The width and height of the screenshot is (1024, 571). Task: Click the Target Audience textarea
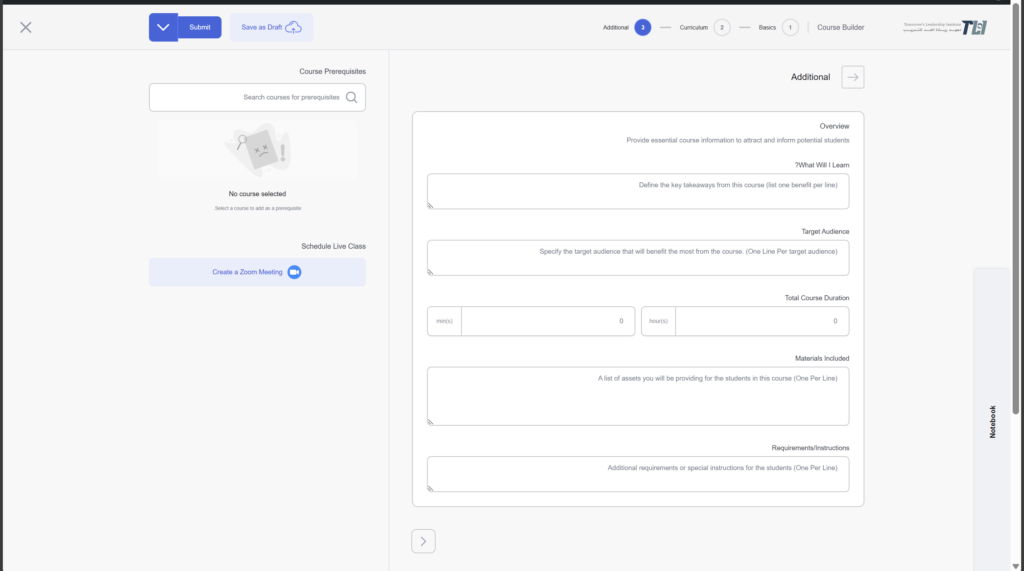tap(637, 257)
